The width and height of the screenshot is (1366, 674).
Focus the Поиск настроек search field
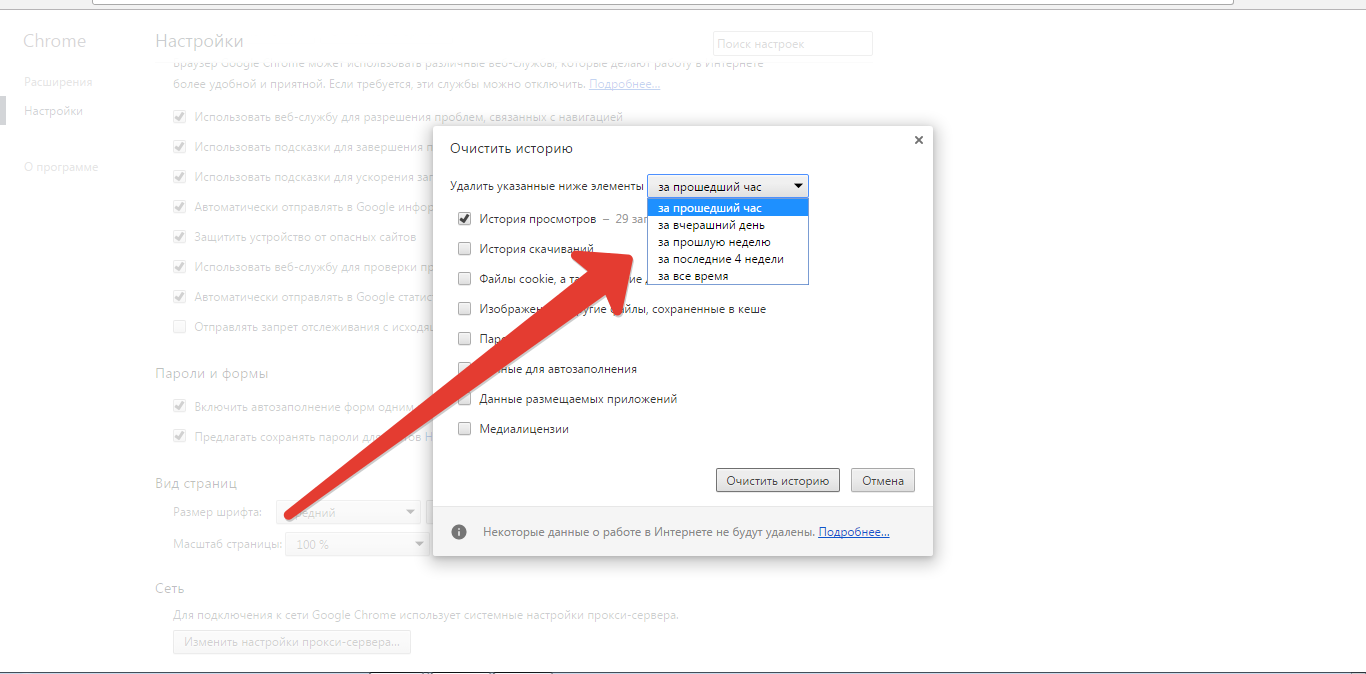(792, 44)
